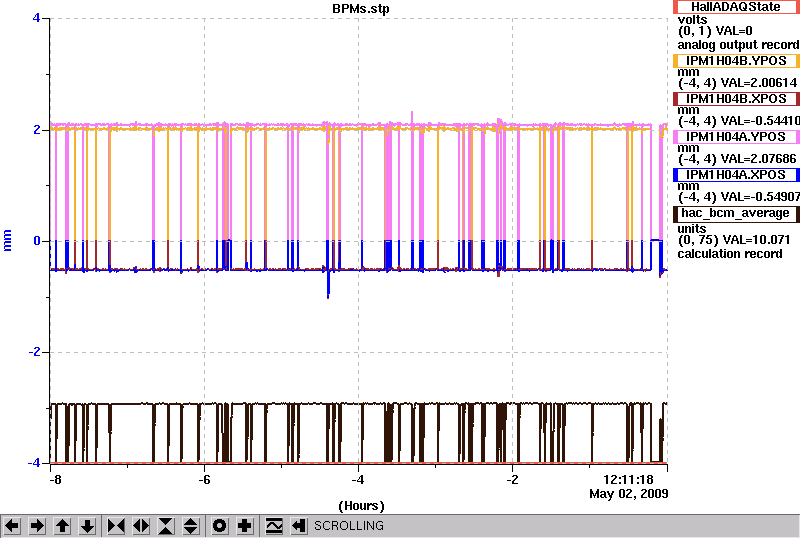Screen dimensions: 800x538
Task: Select the hac_bcm_average legend entry
Action: [735, 213]
